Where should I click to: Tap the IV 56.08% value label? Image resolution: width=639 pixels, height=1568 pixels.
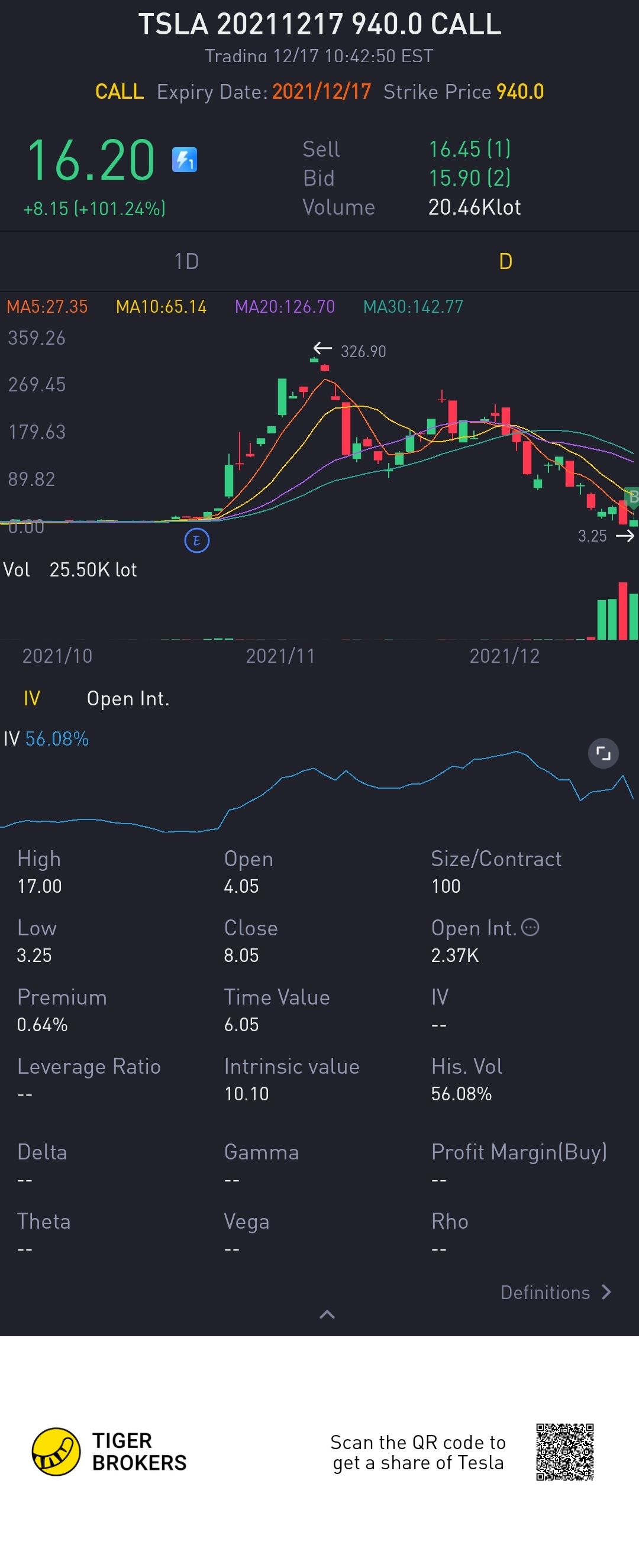click(x=46, y=739)
